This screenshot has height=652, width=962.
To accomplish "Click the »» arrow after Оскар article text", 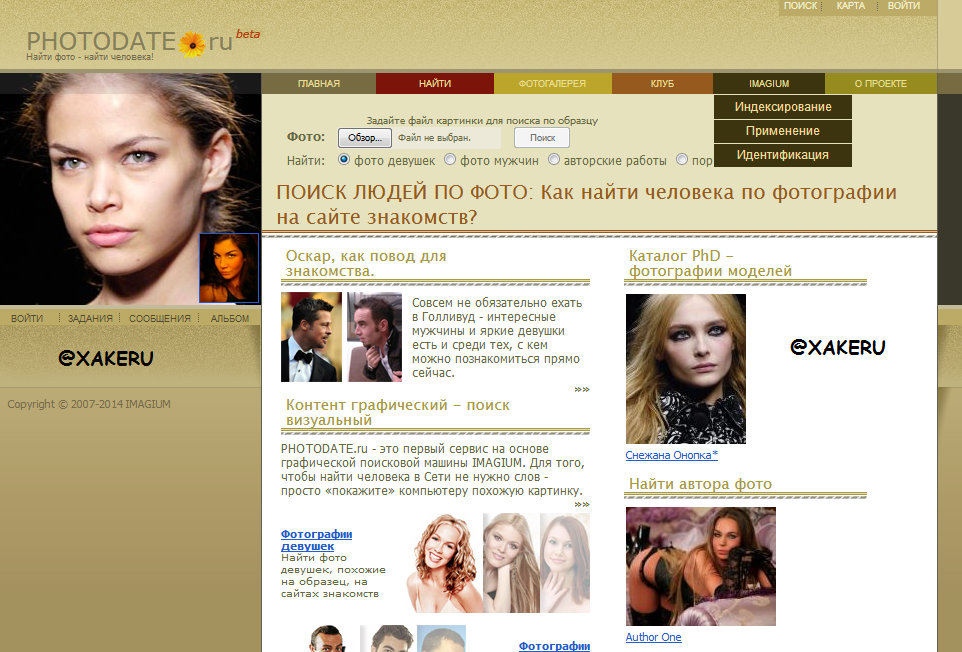I will [x=582, y=389].
